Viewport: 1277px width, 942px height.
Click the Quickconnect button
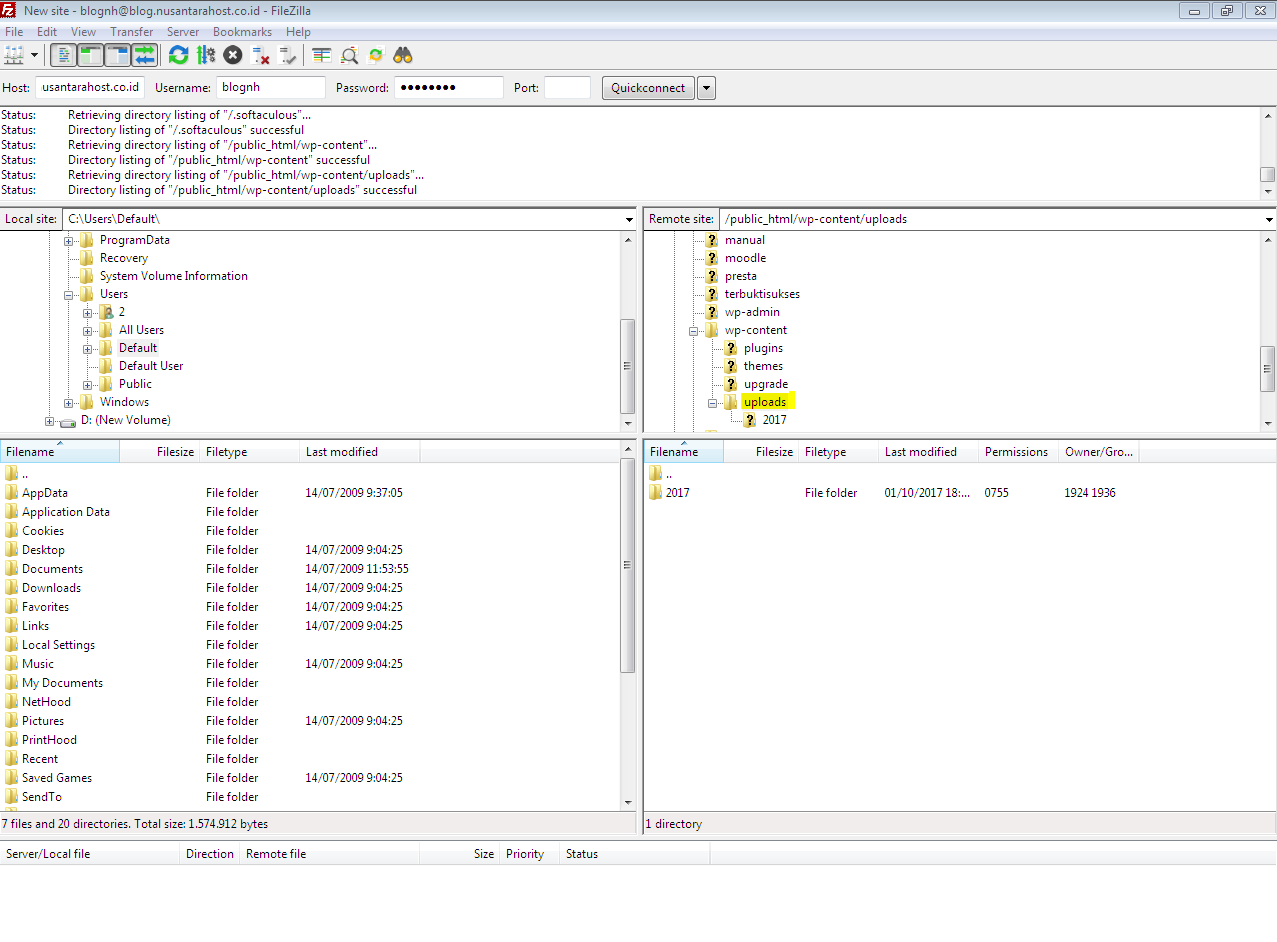(x=648, y=88)
